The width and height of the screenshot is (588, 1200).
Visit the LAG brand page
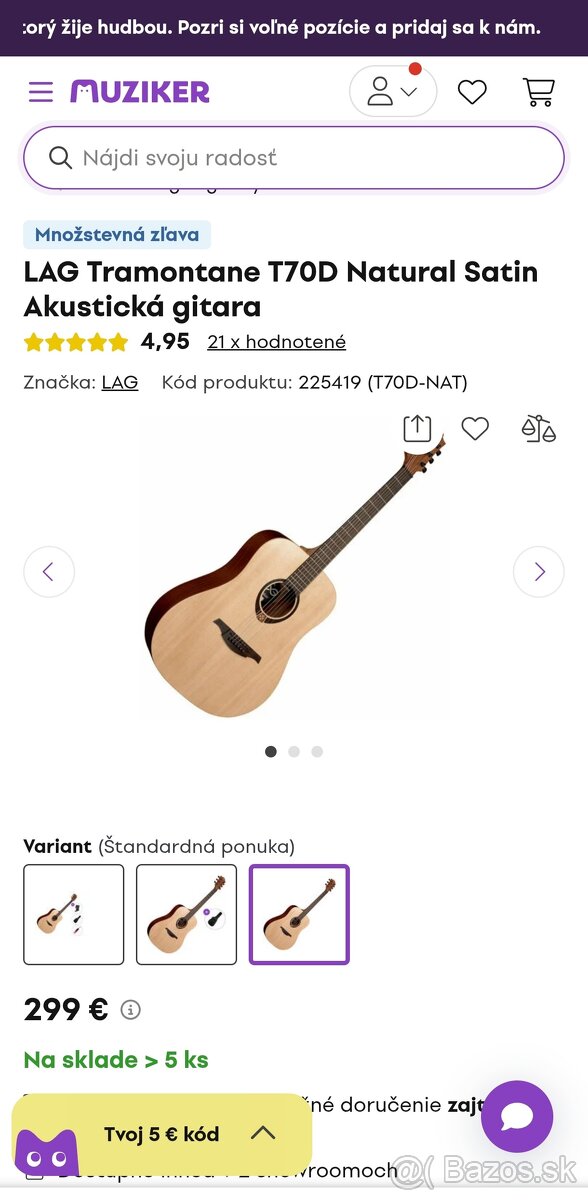tap(119, 382)
